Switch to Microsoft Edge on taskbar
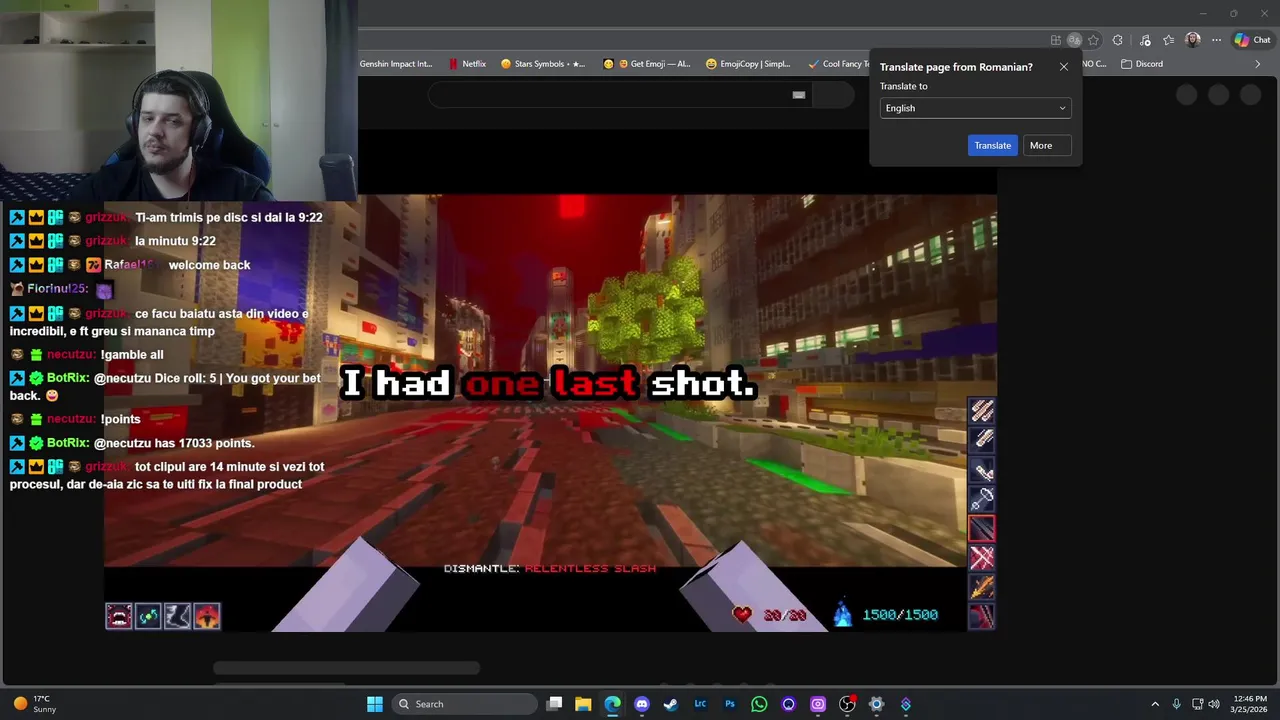 coord(612,704)
